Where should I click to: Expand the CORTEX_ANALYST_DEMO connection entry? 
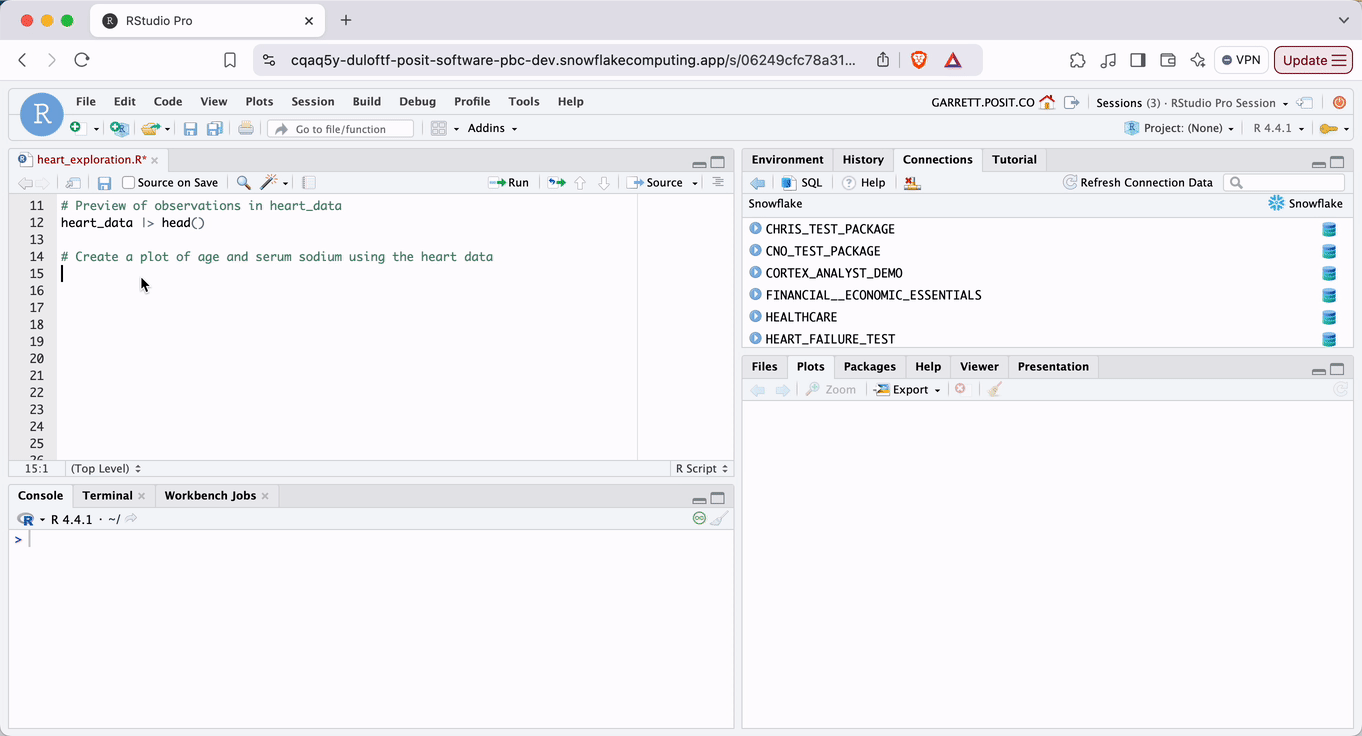point(755,273)
